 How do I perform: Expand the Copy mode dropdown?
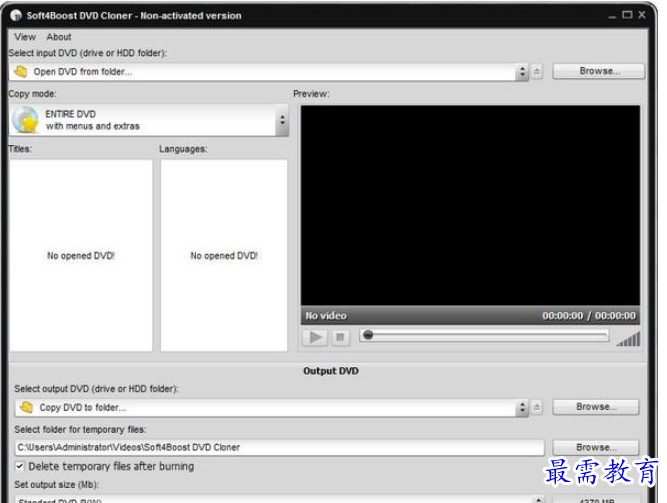(282, 120)
